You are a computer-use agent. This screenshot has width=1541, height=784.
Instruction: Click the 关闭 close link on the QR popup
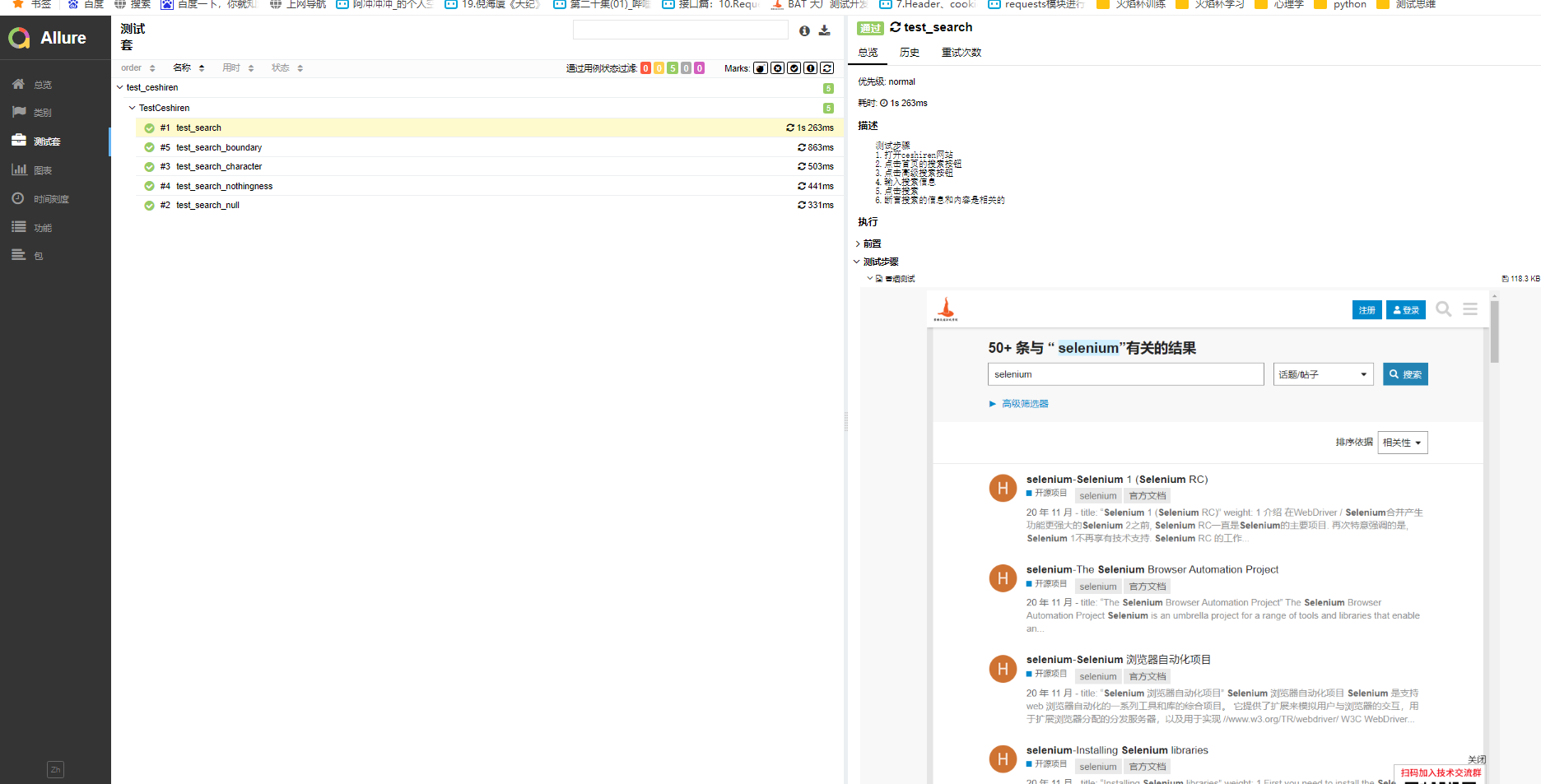pyautogui.click(x=1477, y=759)
